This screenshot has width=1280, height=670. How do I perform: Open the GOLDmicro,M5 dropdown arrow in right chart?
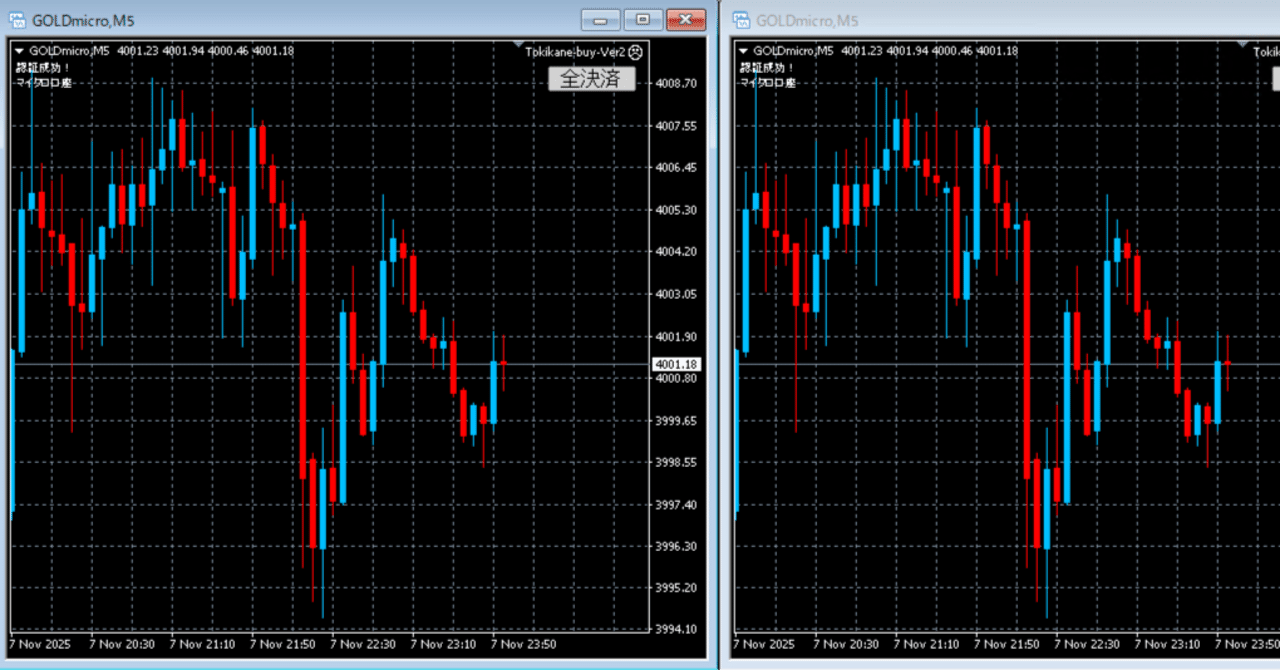coord(743,51)
